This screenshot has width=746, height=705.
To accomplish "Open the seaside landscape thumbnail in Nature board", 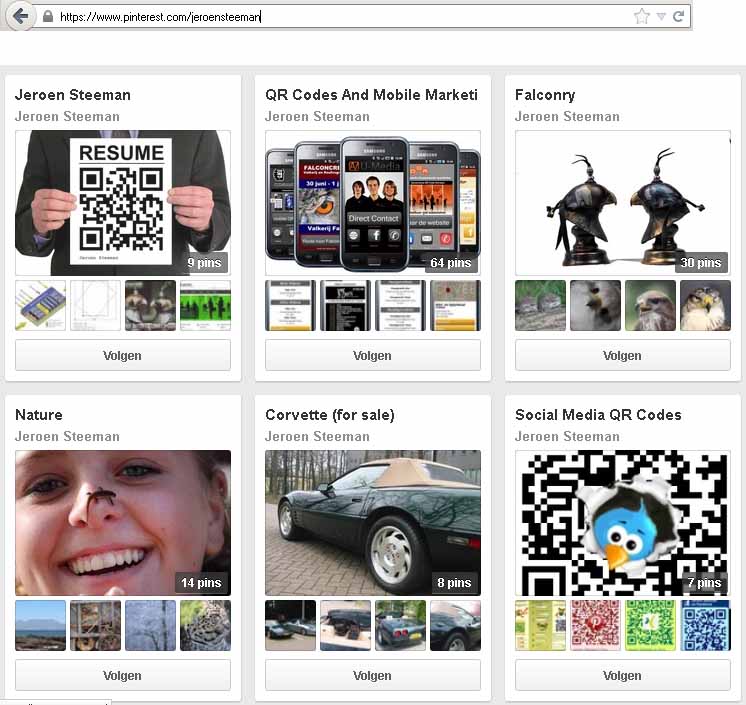I will click(40, 625).
